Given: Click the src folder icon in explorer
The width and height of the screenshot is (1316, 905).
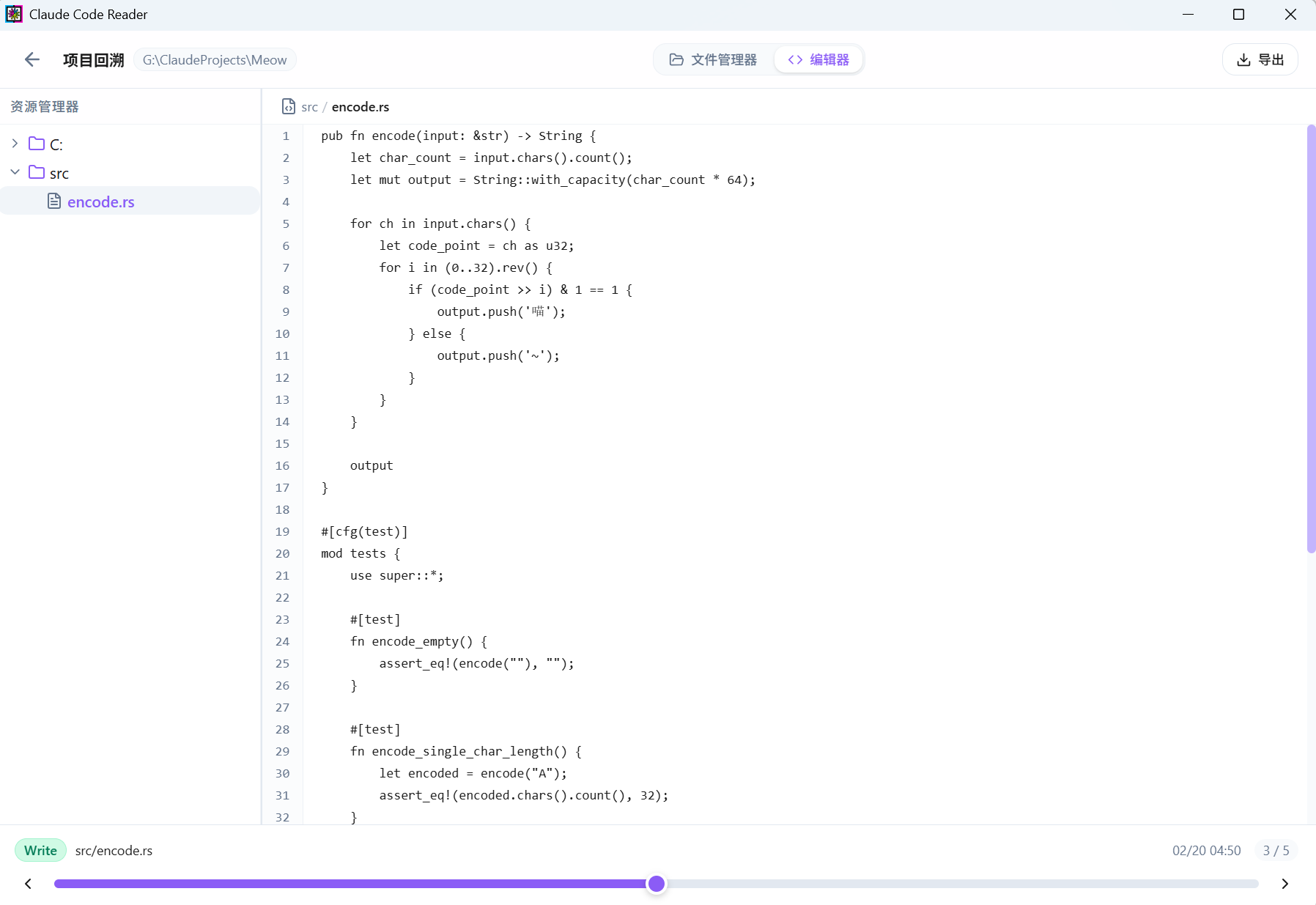Looking at the screenshot, I should click(x=37, y=172).
